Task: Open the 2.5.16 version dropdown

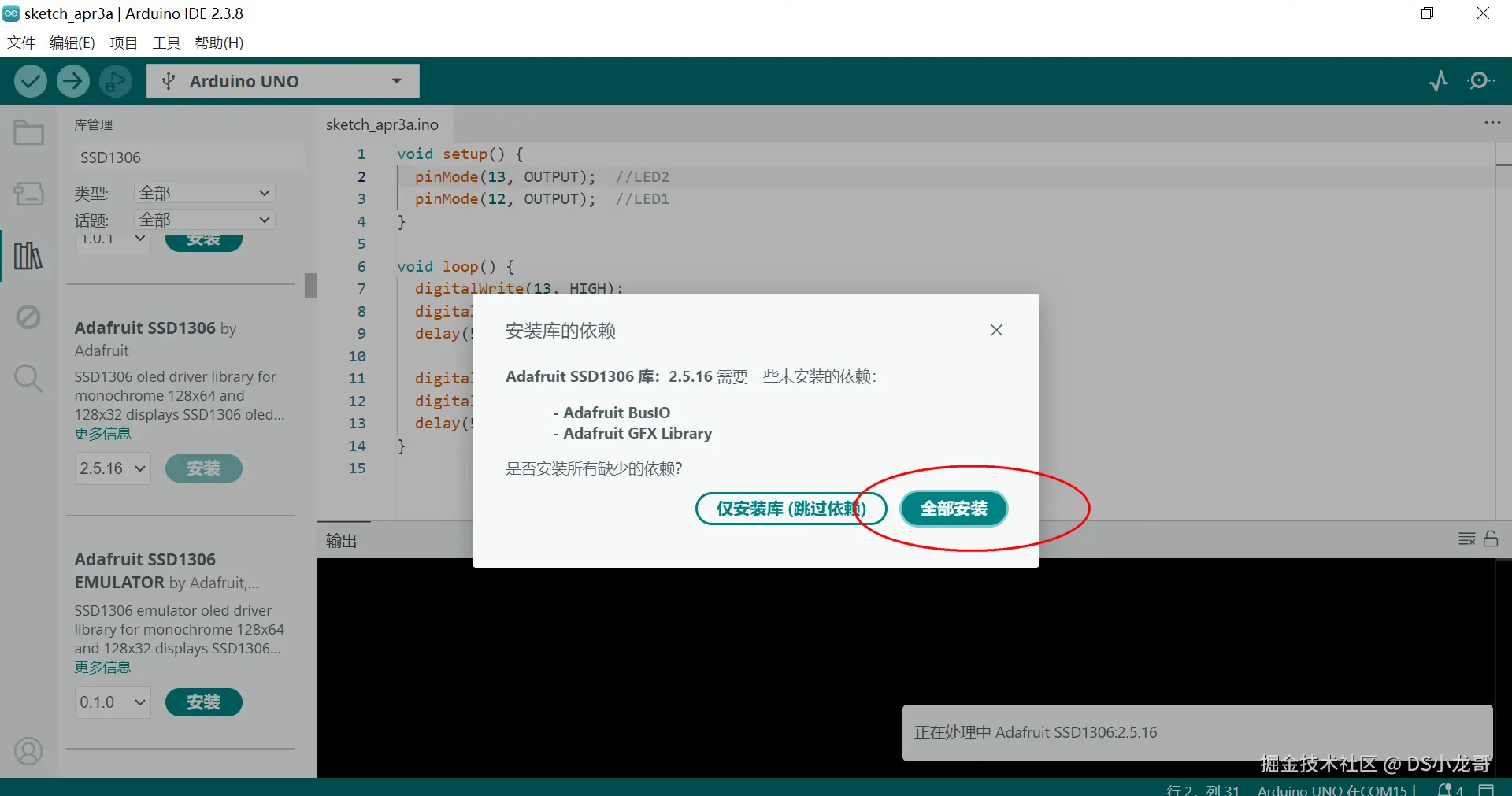Action: [113, 468]
